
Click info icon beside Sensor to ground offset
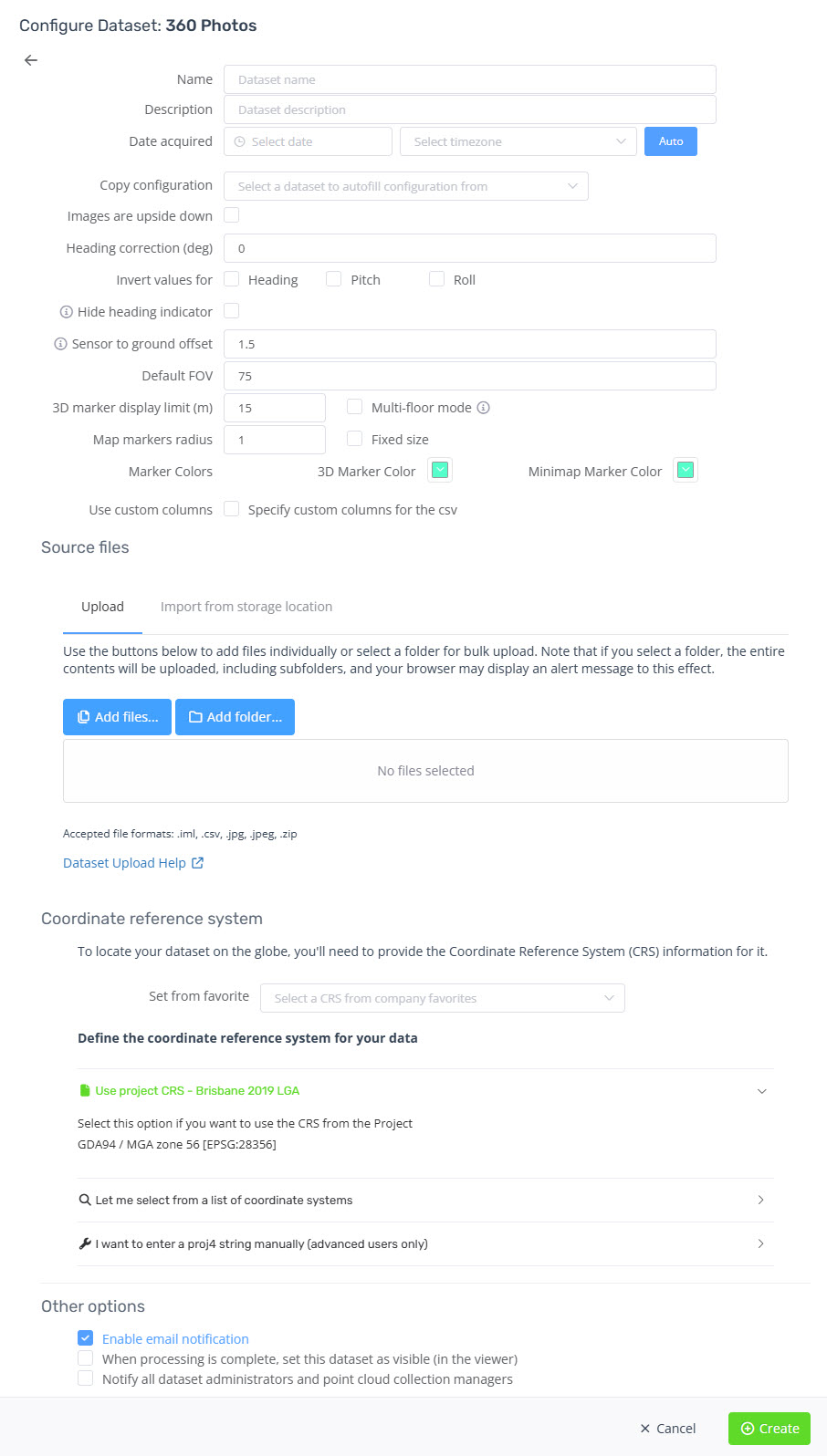pyautogui.click(x=60, y=344)
